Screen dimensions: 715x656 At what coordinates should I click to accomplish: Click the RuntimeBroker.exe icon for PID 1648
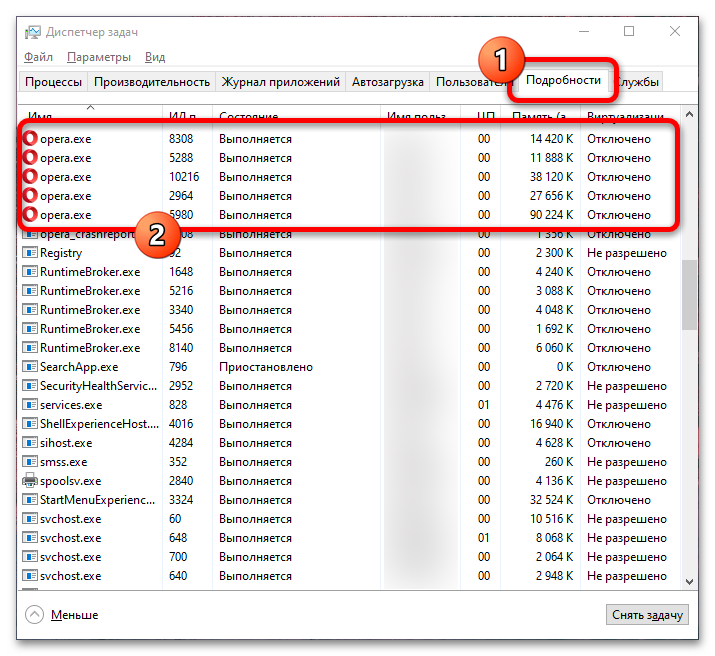coord(30,272)
